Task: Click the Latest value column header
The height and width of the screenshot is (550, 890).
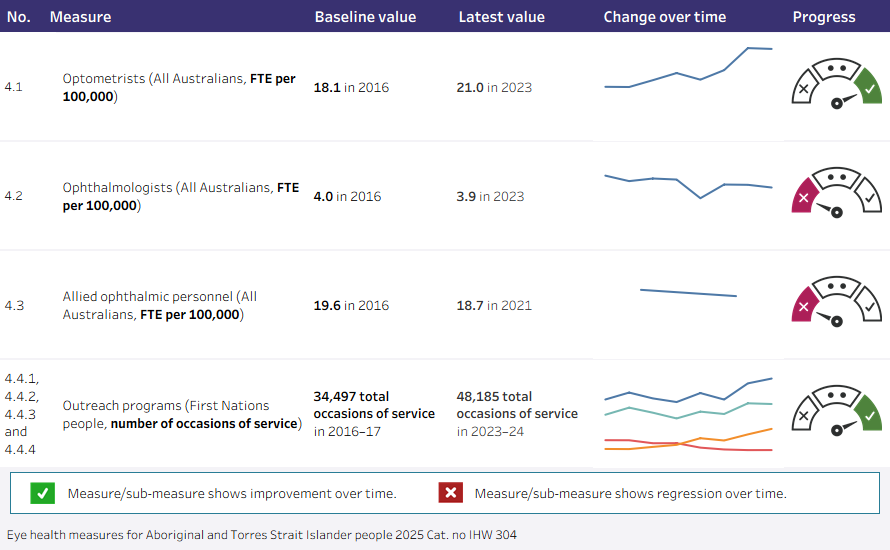Action: click(502, 17)
